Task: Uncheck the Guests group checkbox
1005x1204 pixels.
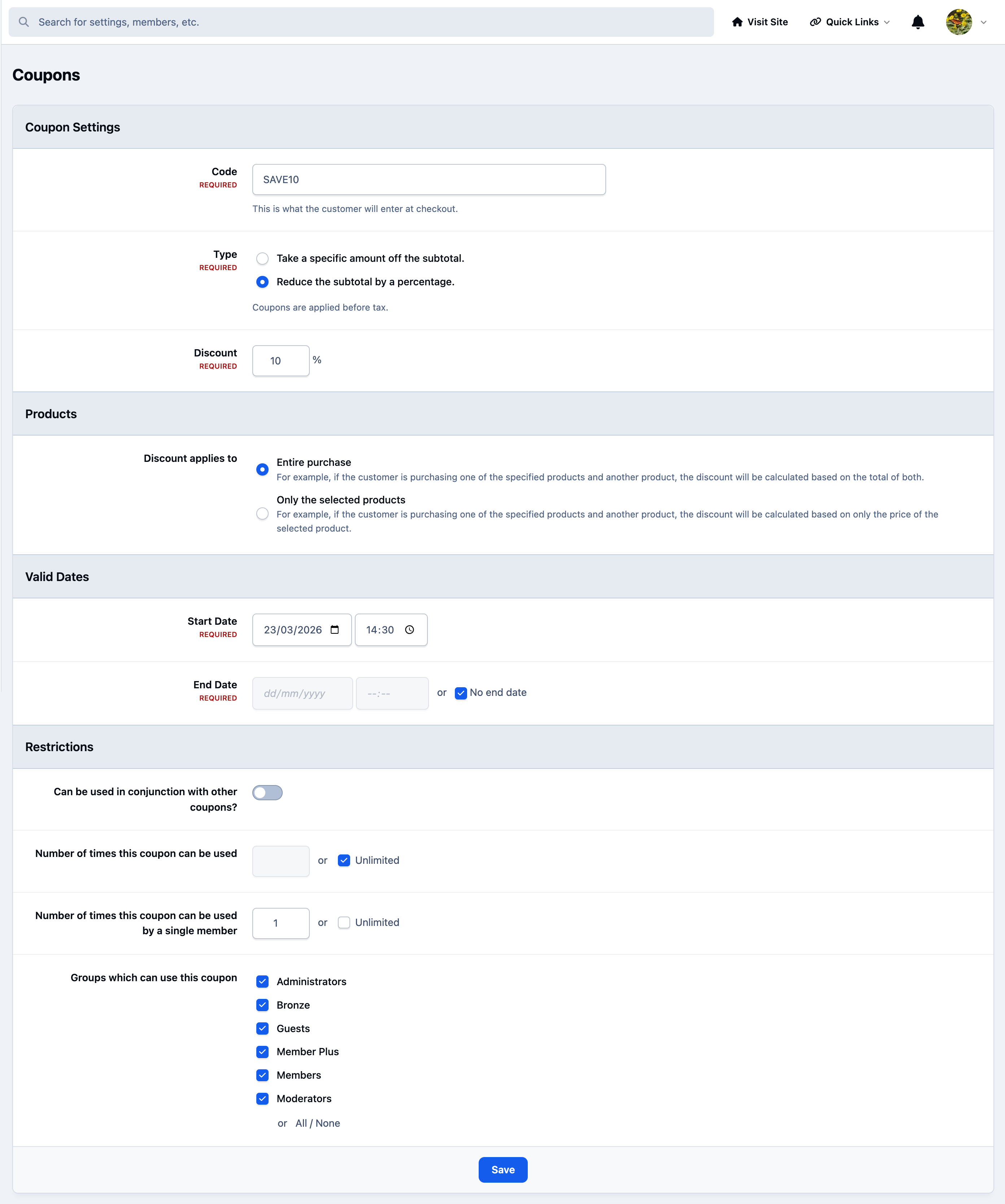Action: click(x=262, y=1028)
